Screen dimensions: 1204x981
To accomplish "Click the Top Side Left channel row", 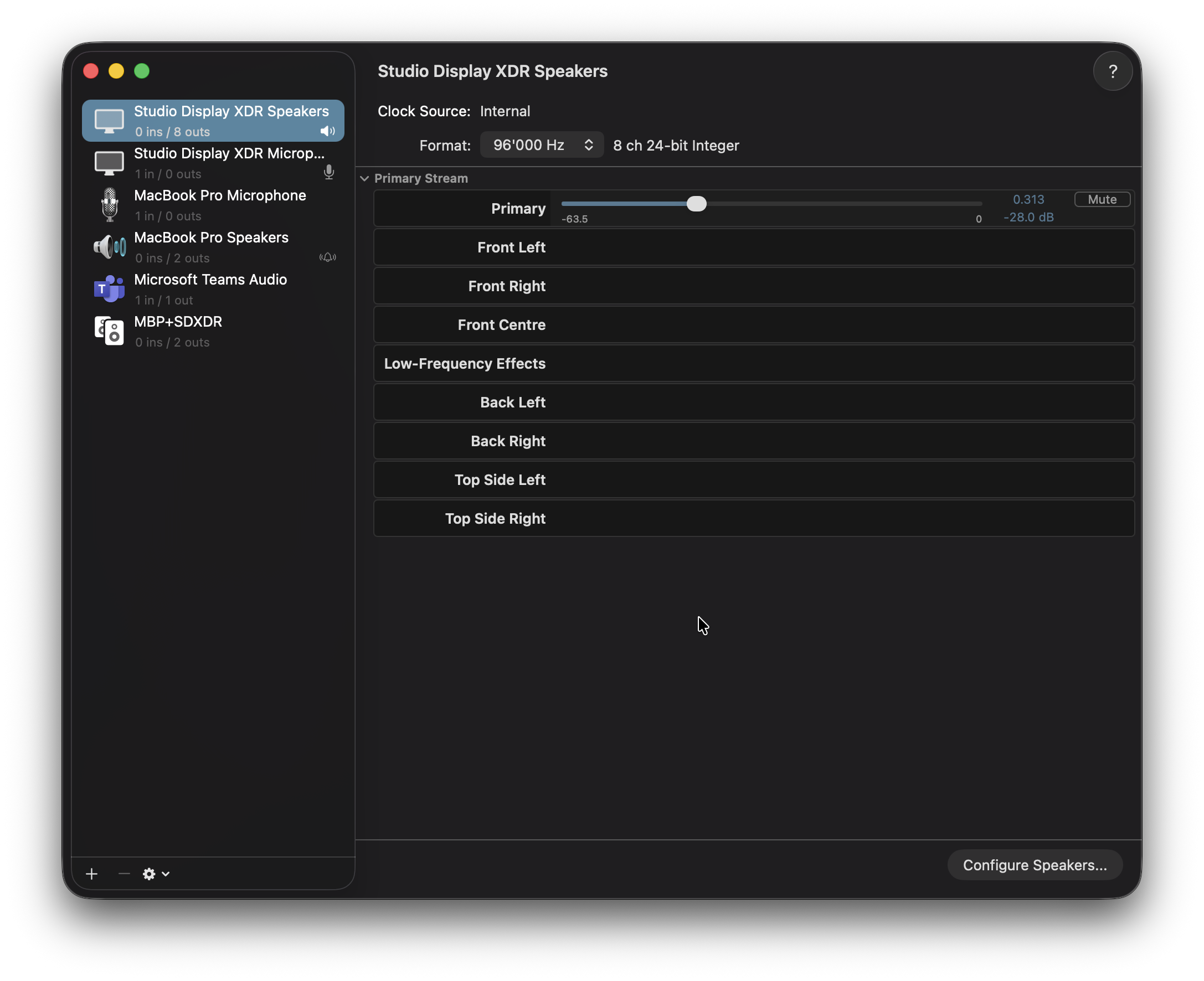I will [x=754, y=480].
